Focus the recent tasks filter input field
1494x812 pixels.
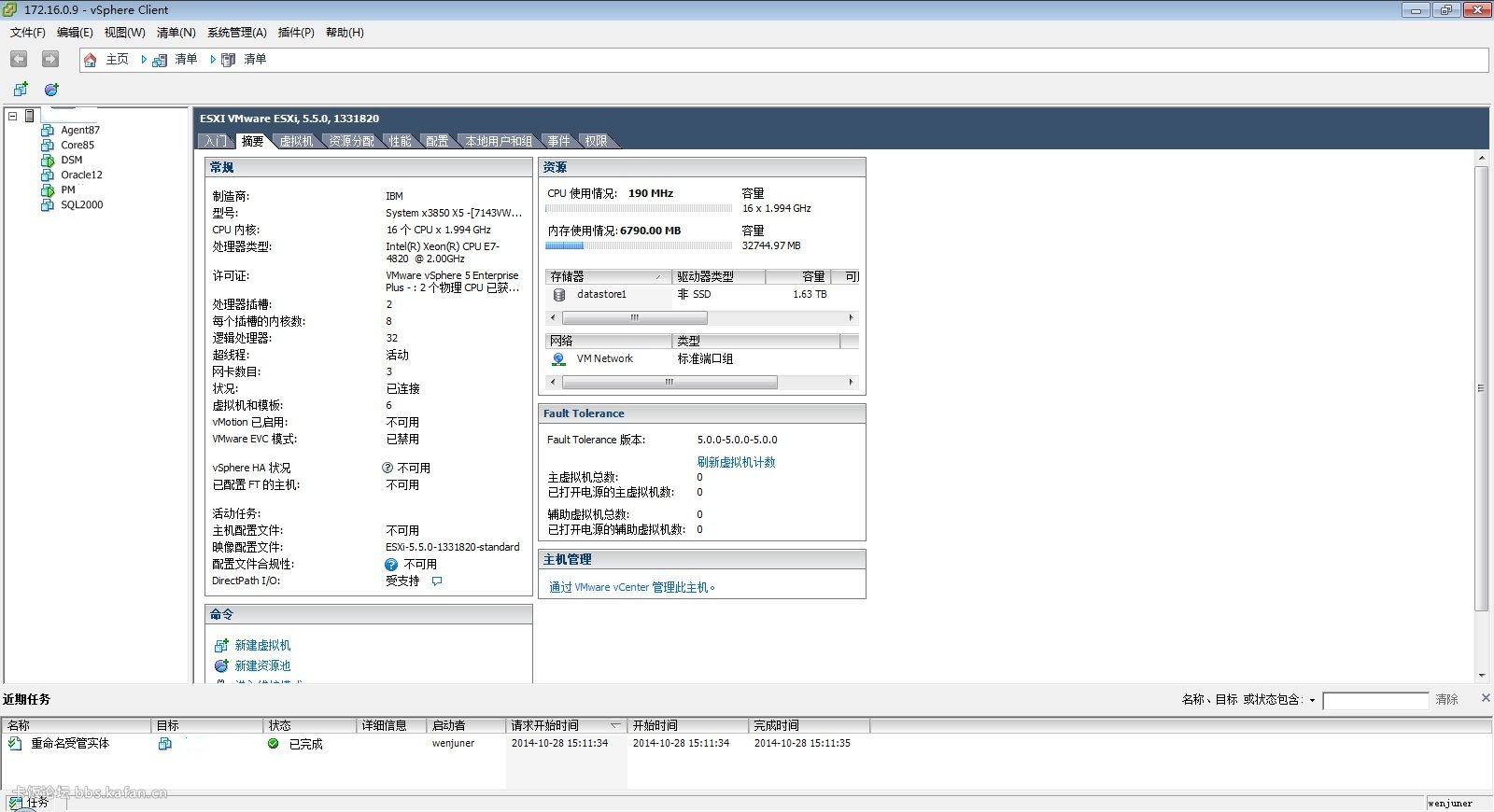point(1375,700)
